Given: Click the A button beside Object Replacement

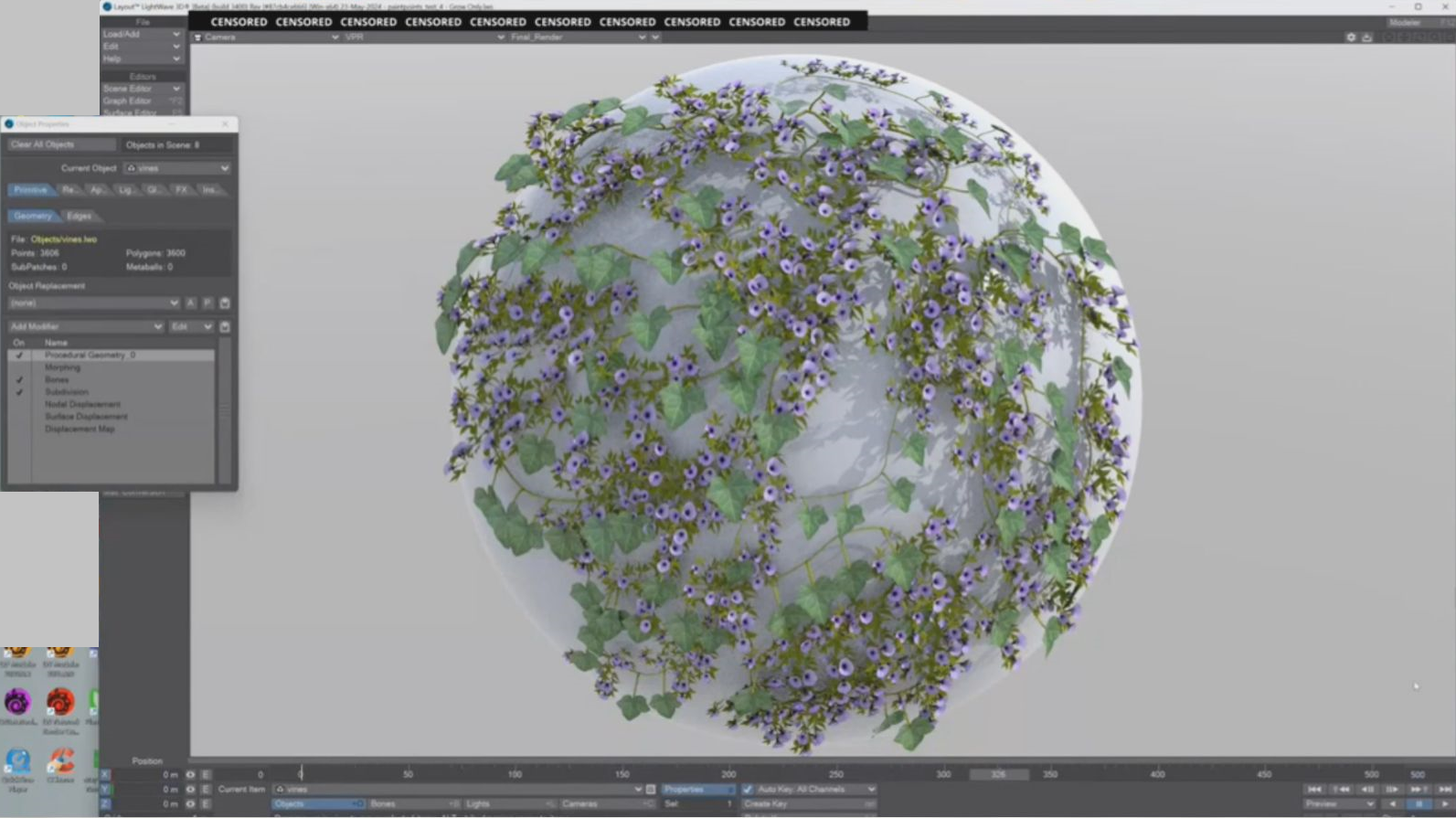Looking at the screenshot, I should [x=190, y=303].
